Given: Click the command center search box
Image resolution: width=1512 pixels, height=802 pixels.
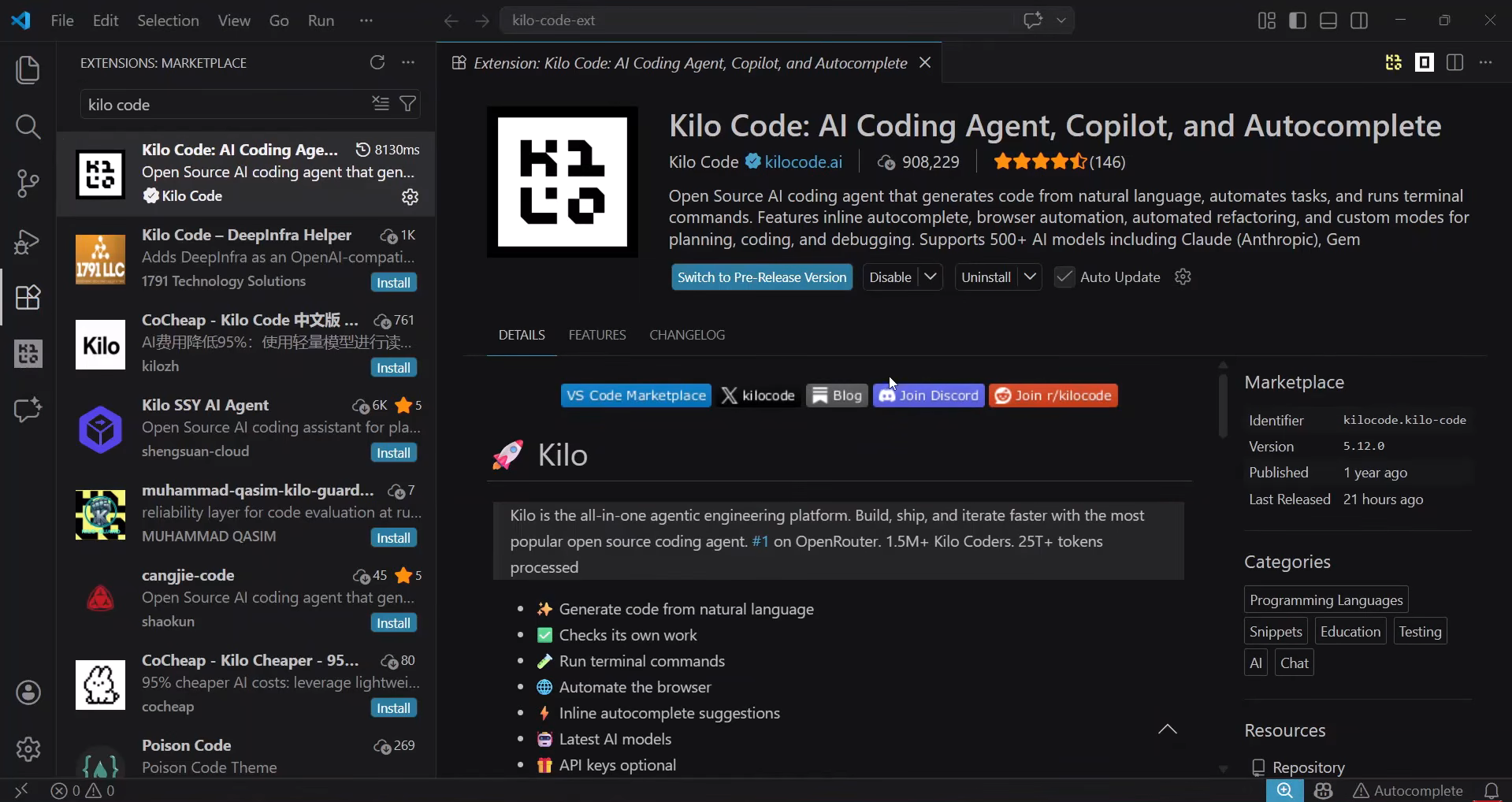Looking at the screenshot, I should pyautogui.click(x=786, y=20).
